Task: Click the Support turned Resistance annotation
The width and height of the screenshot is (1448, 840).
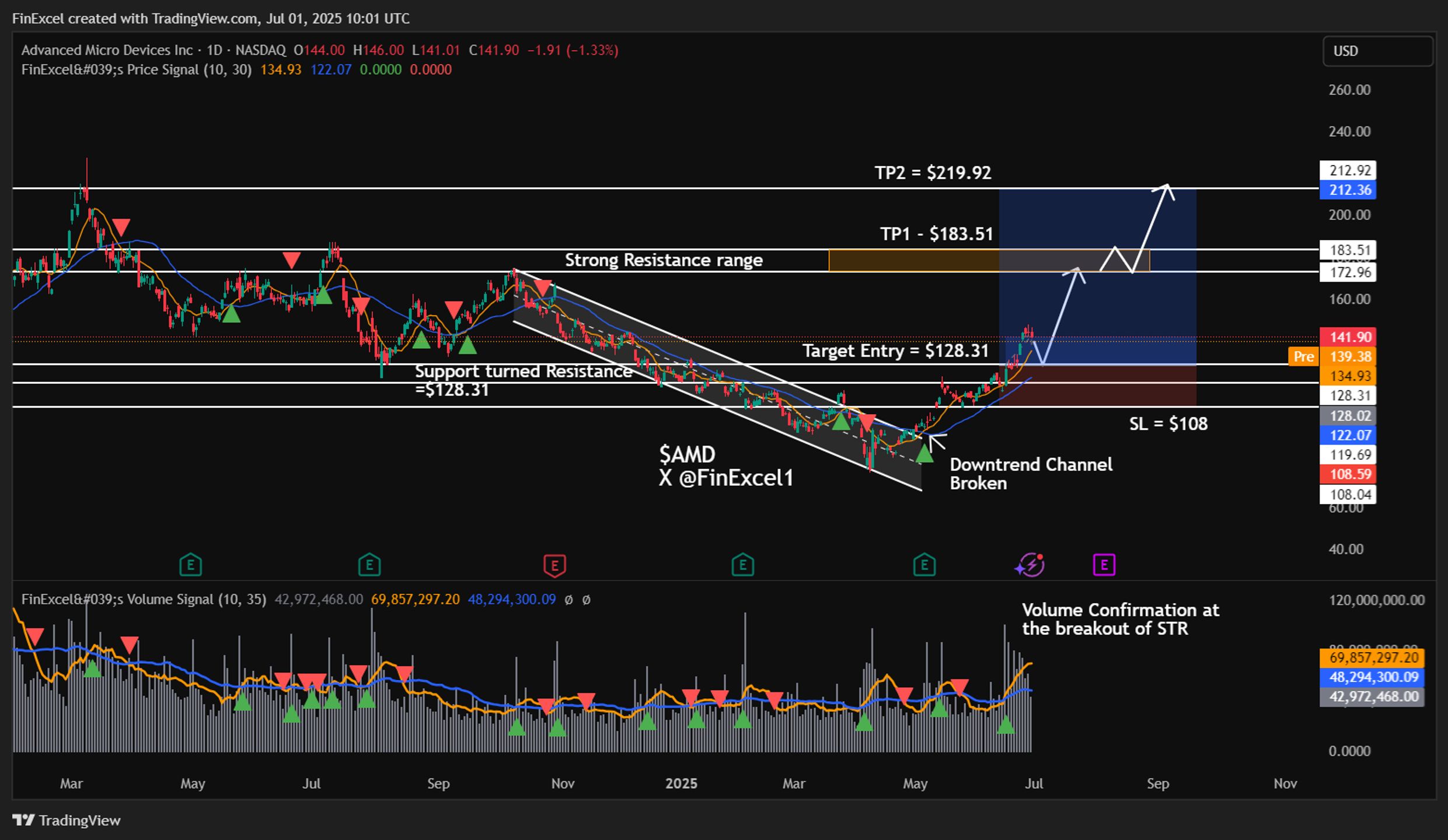Action: (x=523, y=380)
